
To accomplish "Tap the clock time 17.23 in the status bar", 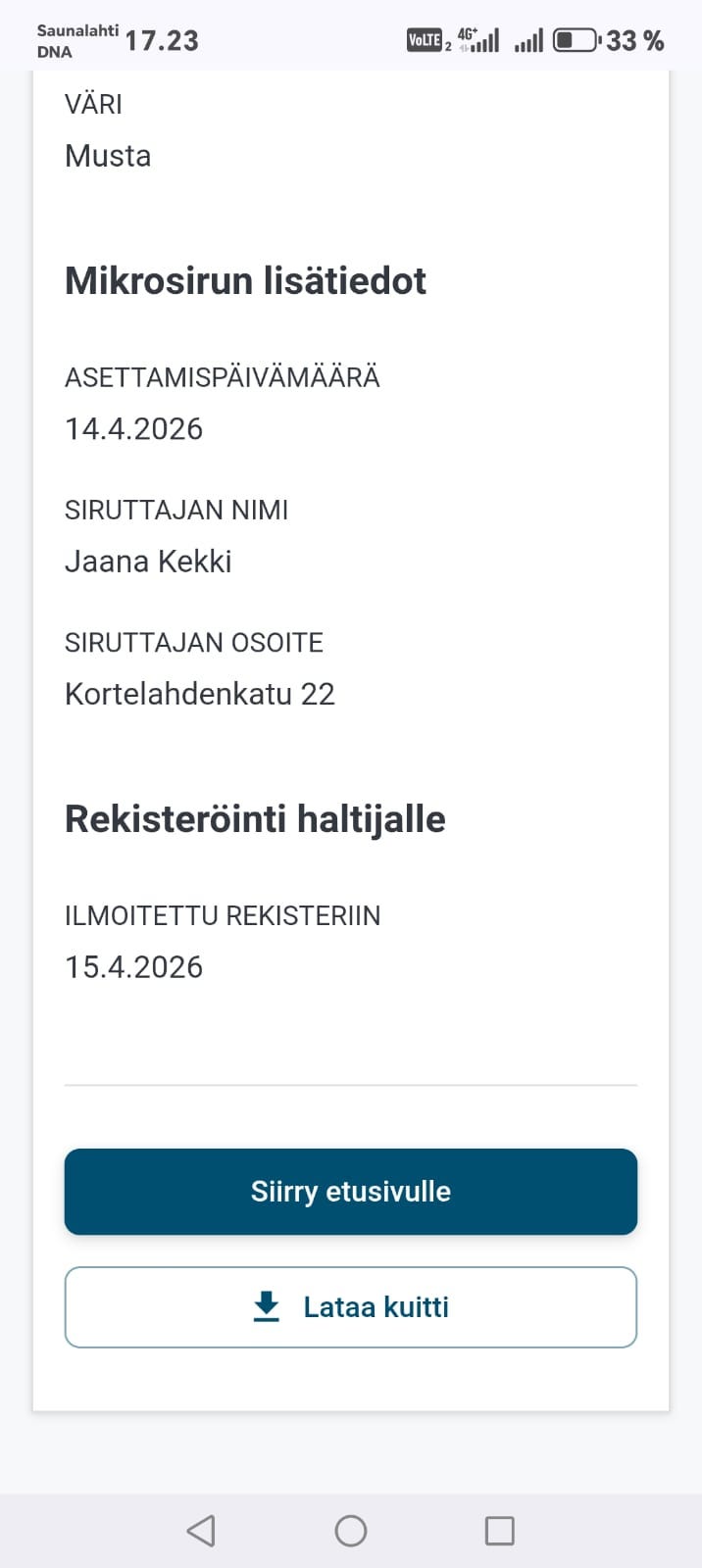I will click(x=162, y=41).
